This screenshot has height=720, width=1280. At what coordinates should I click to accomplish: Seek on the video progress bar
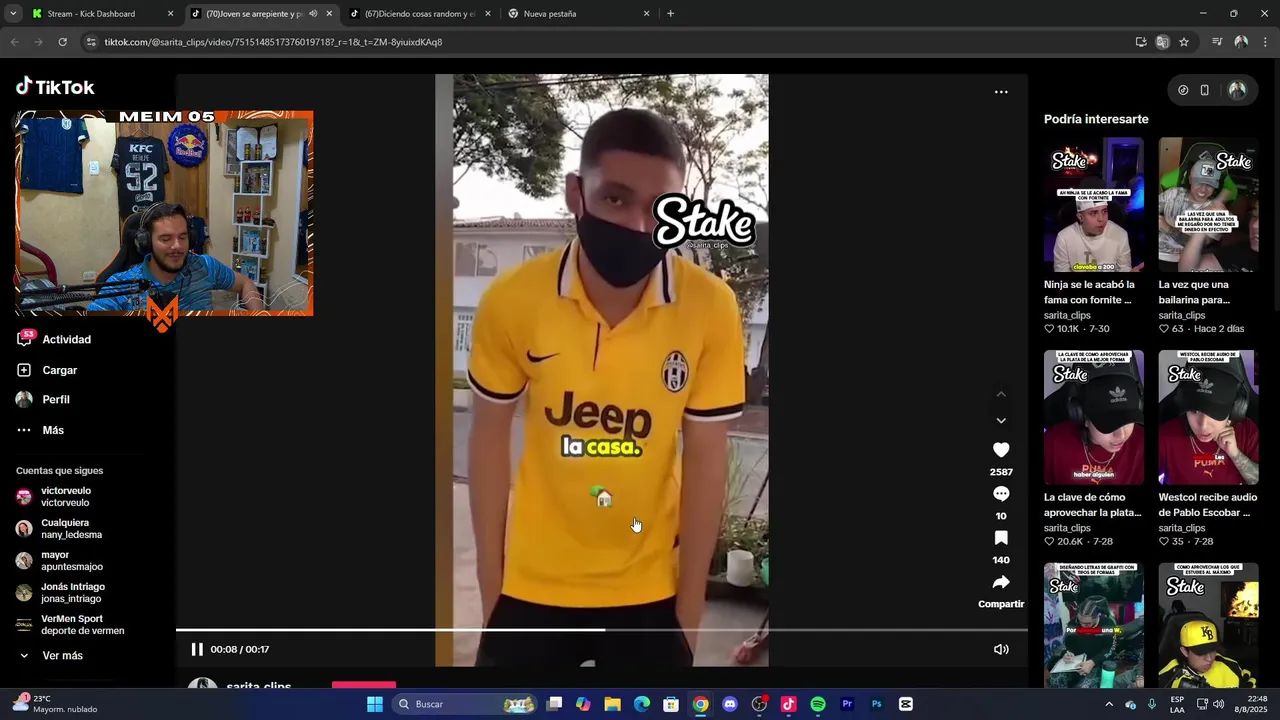[x=602, y=630]
